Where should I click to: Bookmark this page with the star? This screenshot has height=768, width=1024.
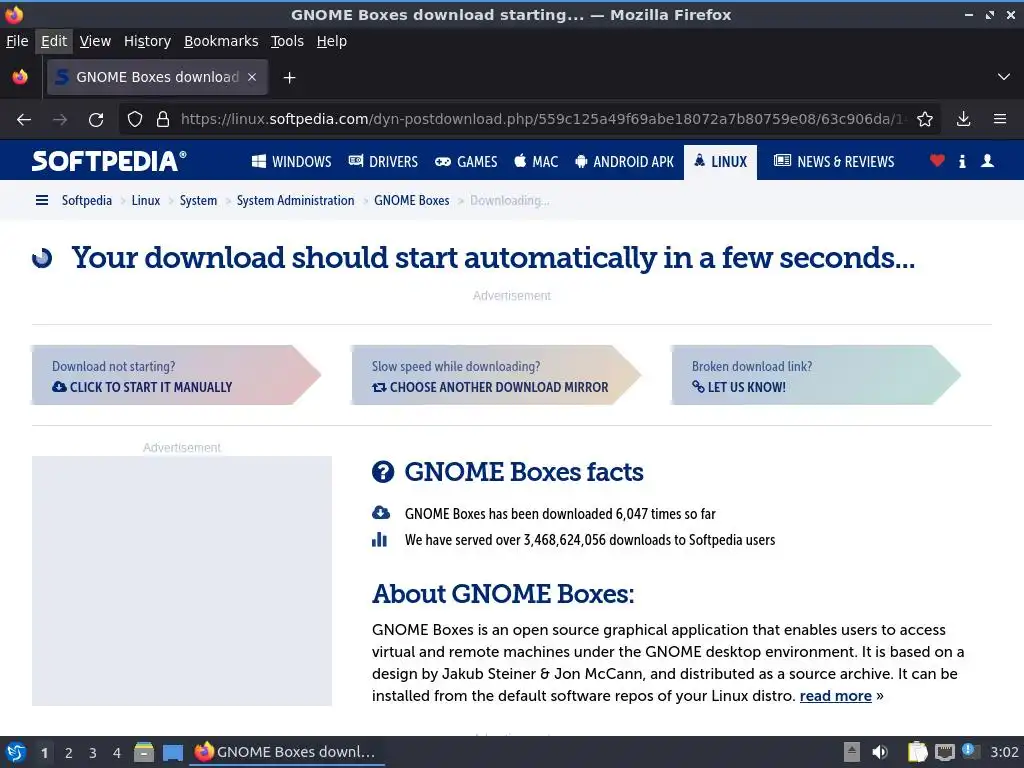pyautogui.click(x=925, y=120)
